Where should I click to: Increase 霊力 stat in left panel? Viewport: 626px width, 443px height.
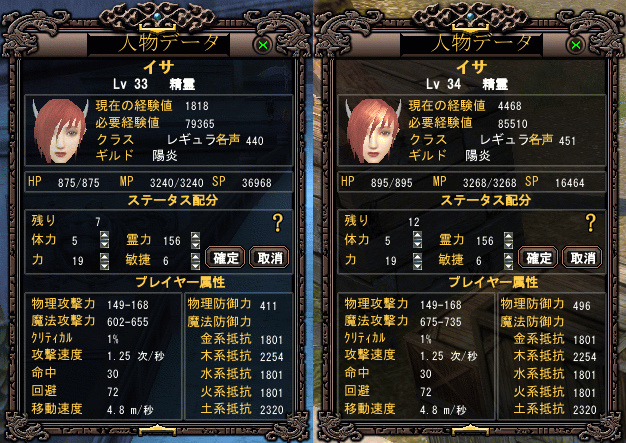195,235
